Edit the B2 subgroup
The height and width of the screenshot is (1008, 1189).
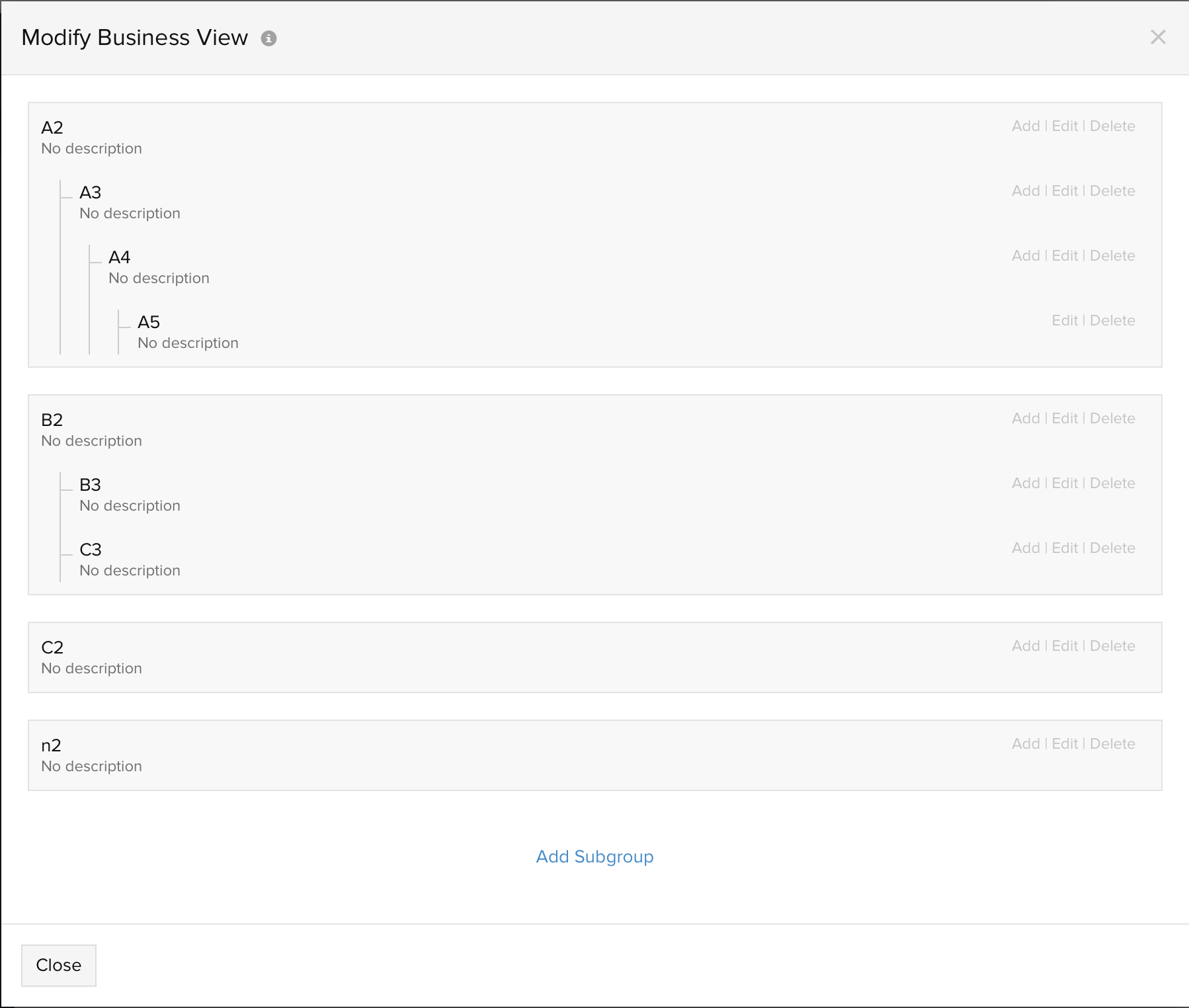[x=1065, y=419]
